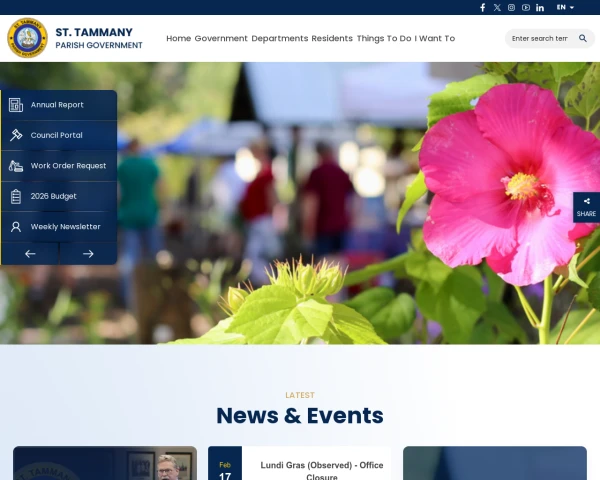Screen dimensions: 600x480
Task: Click the search magnifier icon
Action: pyautogui.click(x=583, y=38)
